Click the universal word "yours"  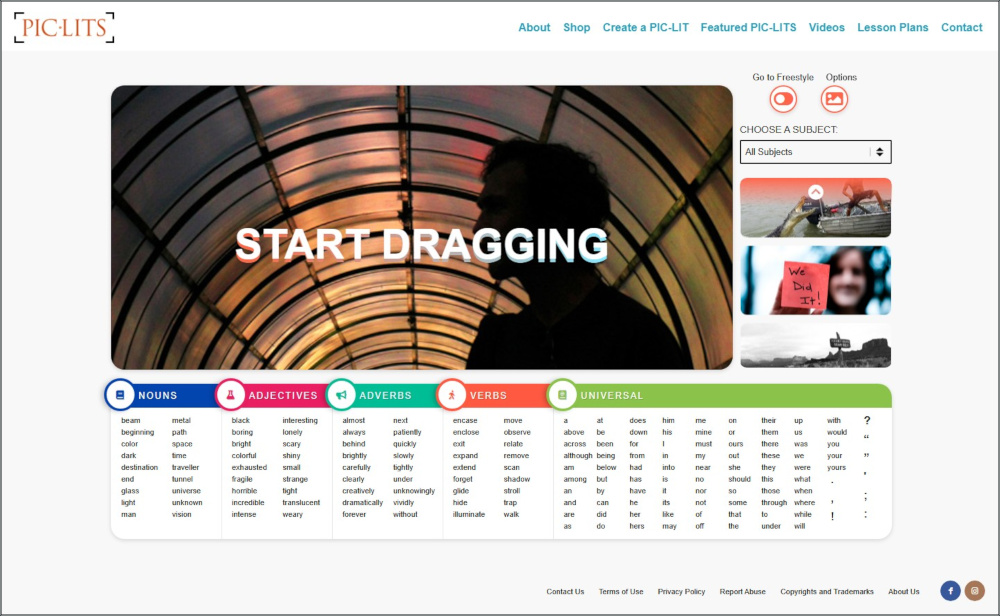(x=836, y=467)
